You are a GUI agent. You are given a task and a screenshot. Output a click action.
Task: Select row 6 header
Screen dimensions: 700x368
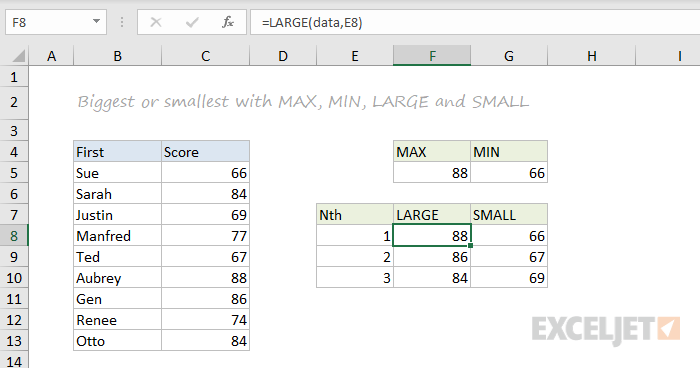[x=14, y=194]
